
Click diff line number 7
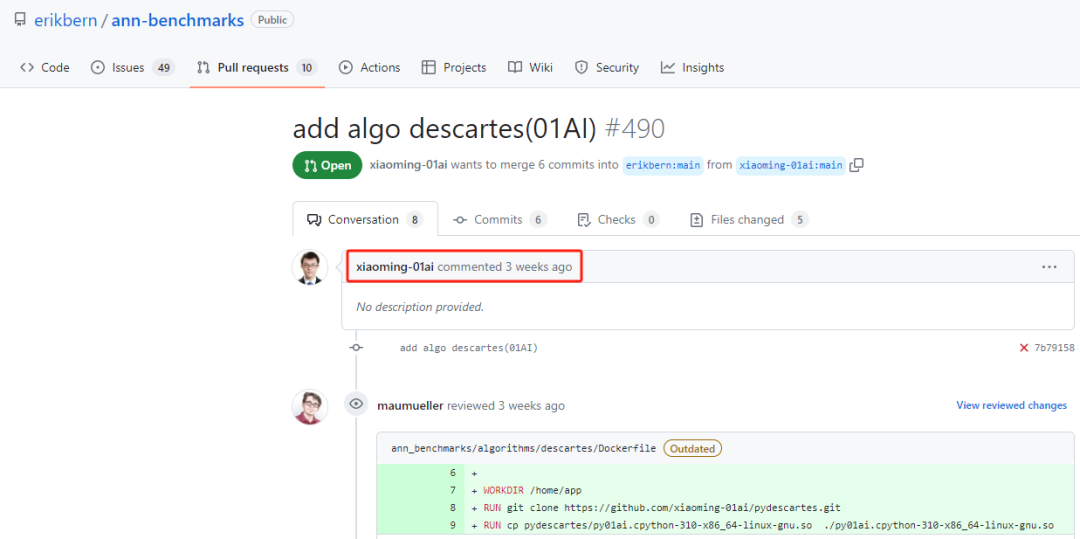(453, 491)
